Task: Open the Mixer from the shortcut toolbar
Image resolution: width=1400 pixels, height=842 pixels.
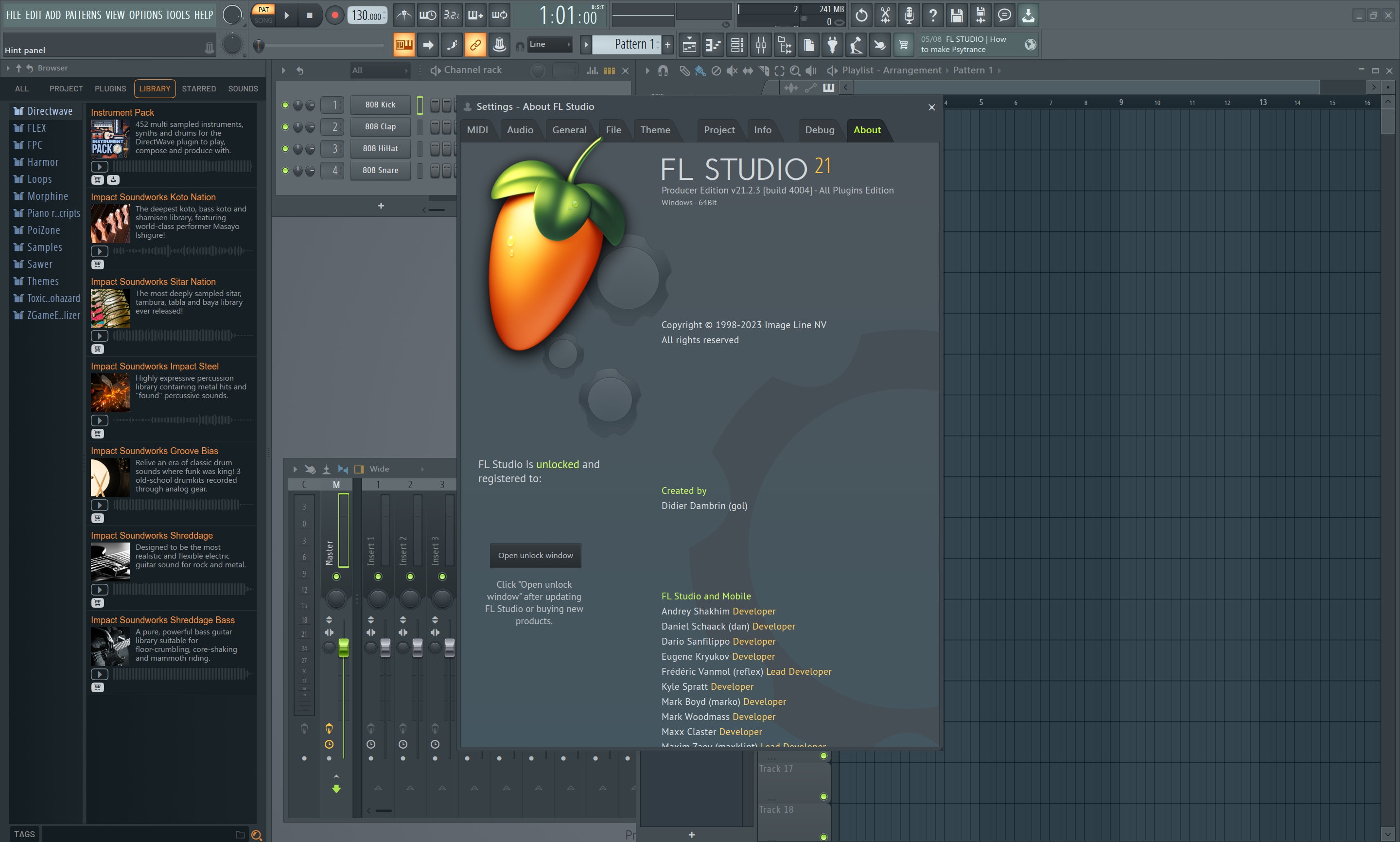Action: 761,44
